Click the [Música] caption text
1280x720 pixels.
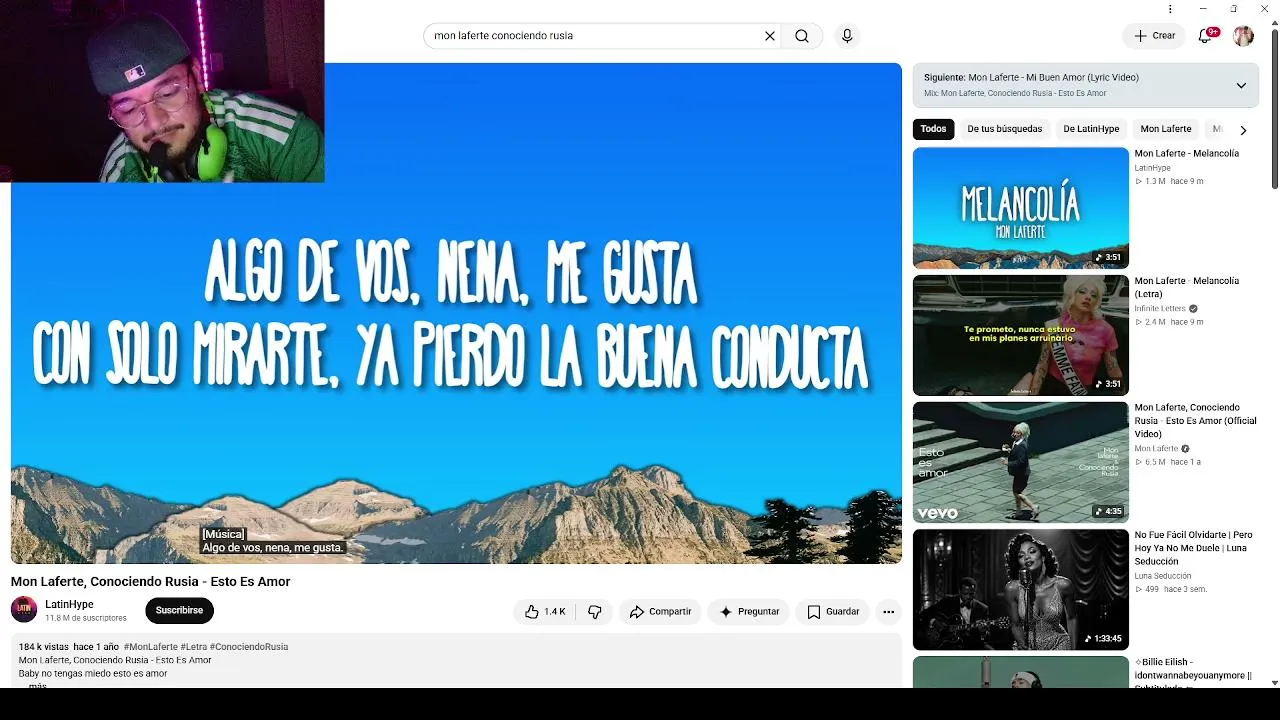pos(223,535)
